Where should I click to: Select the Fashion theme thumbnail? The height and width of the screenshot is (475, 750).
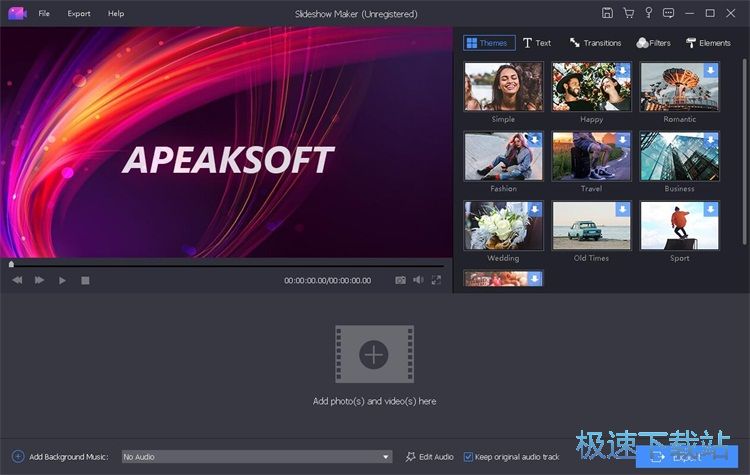(x=503, y=156)
